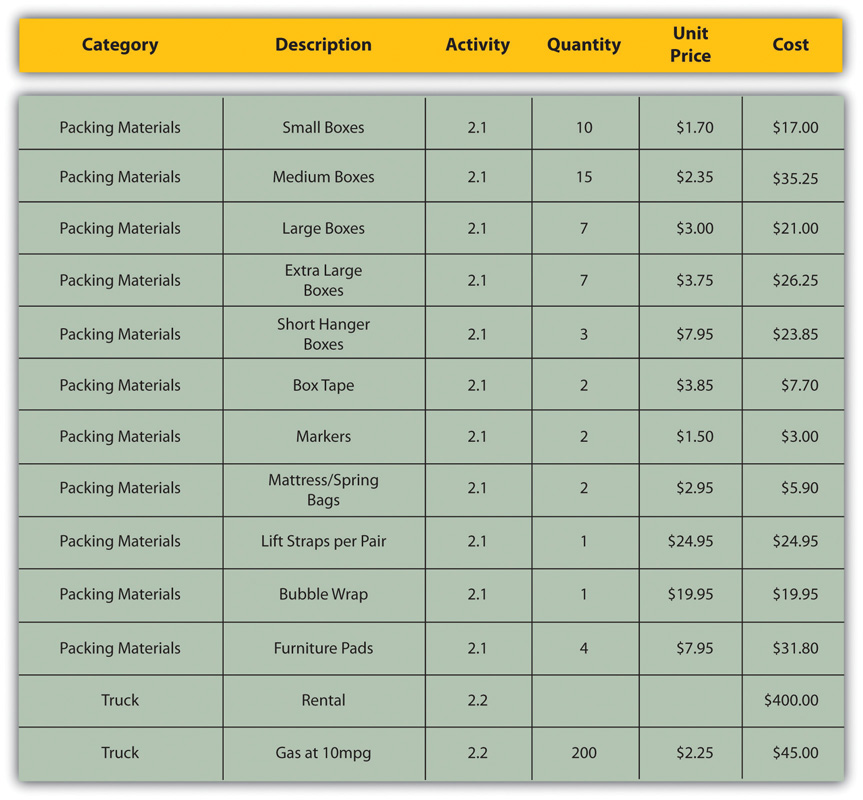Select the Large Boxes unit price $3.00
Image resolution: width=863 pixels, height=800 pixels.
(x=695, y=228)
